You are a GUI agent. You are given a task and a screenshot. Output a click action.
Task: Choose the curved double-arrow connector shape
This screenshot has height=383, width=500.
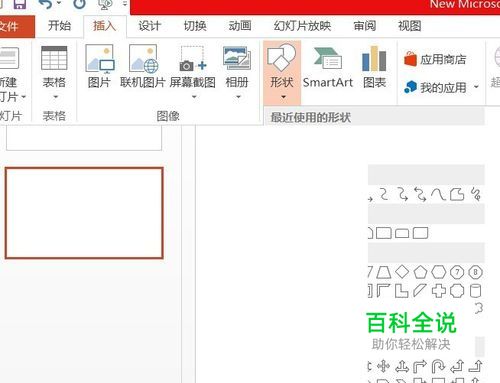420,194
